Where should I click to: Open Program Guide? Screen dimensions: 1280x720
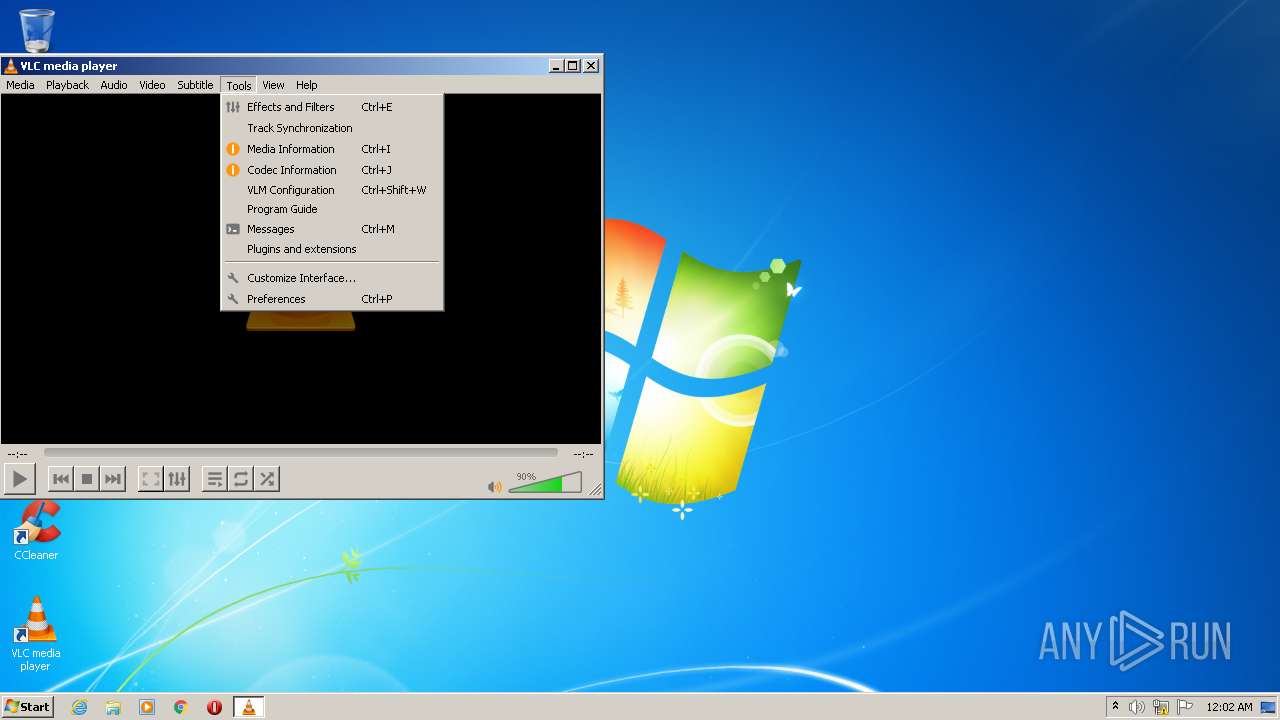point(332,209)
